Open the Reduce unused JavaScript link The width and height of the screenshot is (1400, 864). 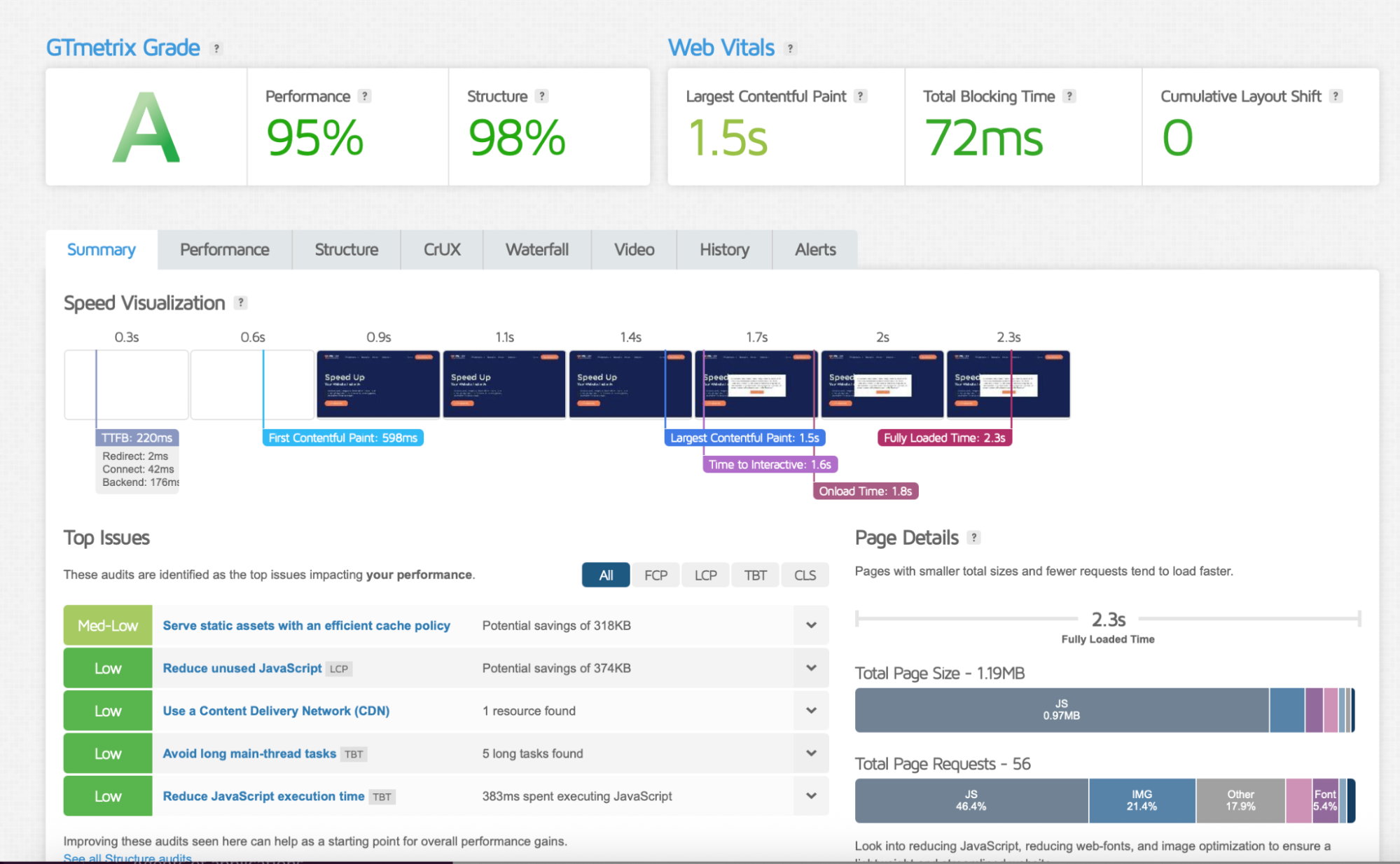[x=242, y=668]
